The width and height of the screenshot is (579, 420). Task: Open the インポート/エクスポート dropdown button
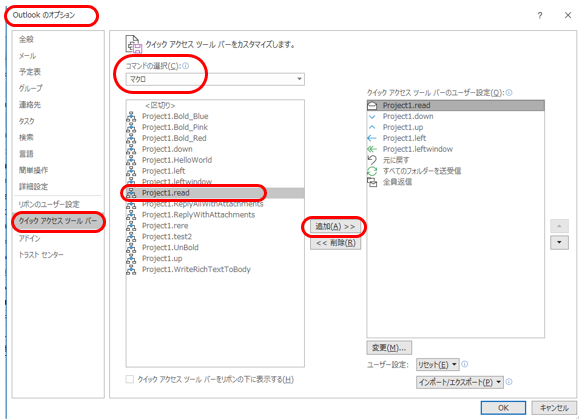(459, 382)
